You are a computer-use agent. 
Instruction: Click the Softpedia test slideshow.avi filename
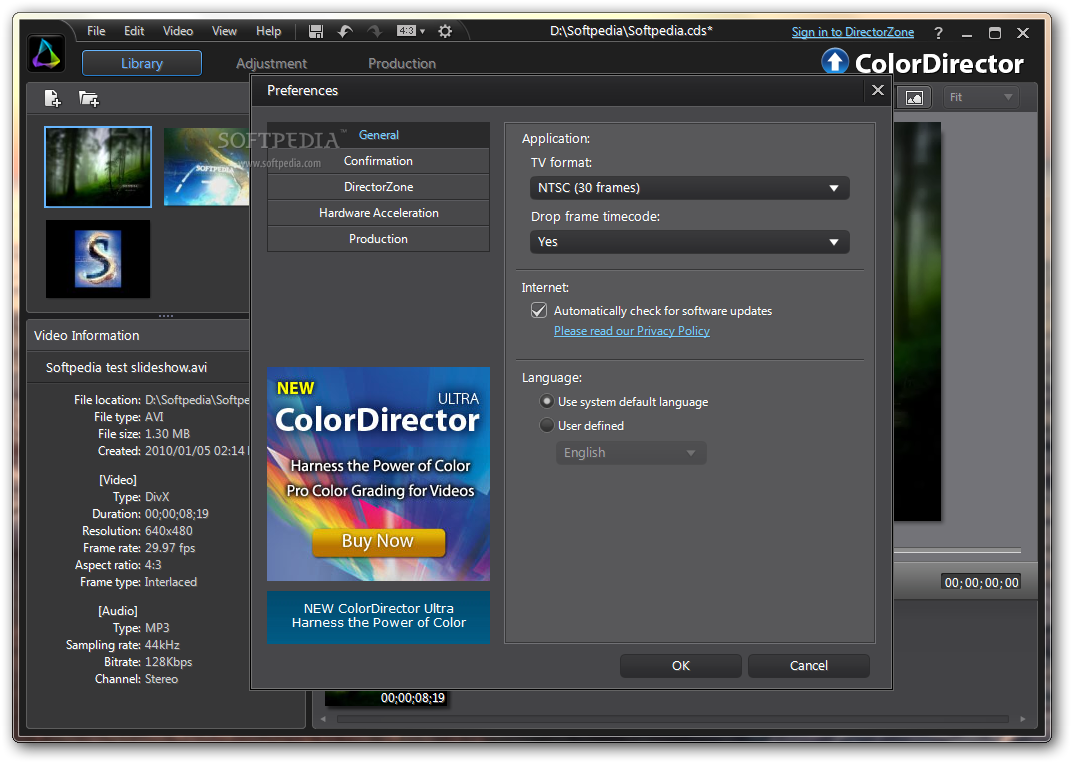point(126,368)
